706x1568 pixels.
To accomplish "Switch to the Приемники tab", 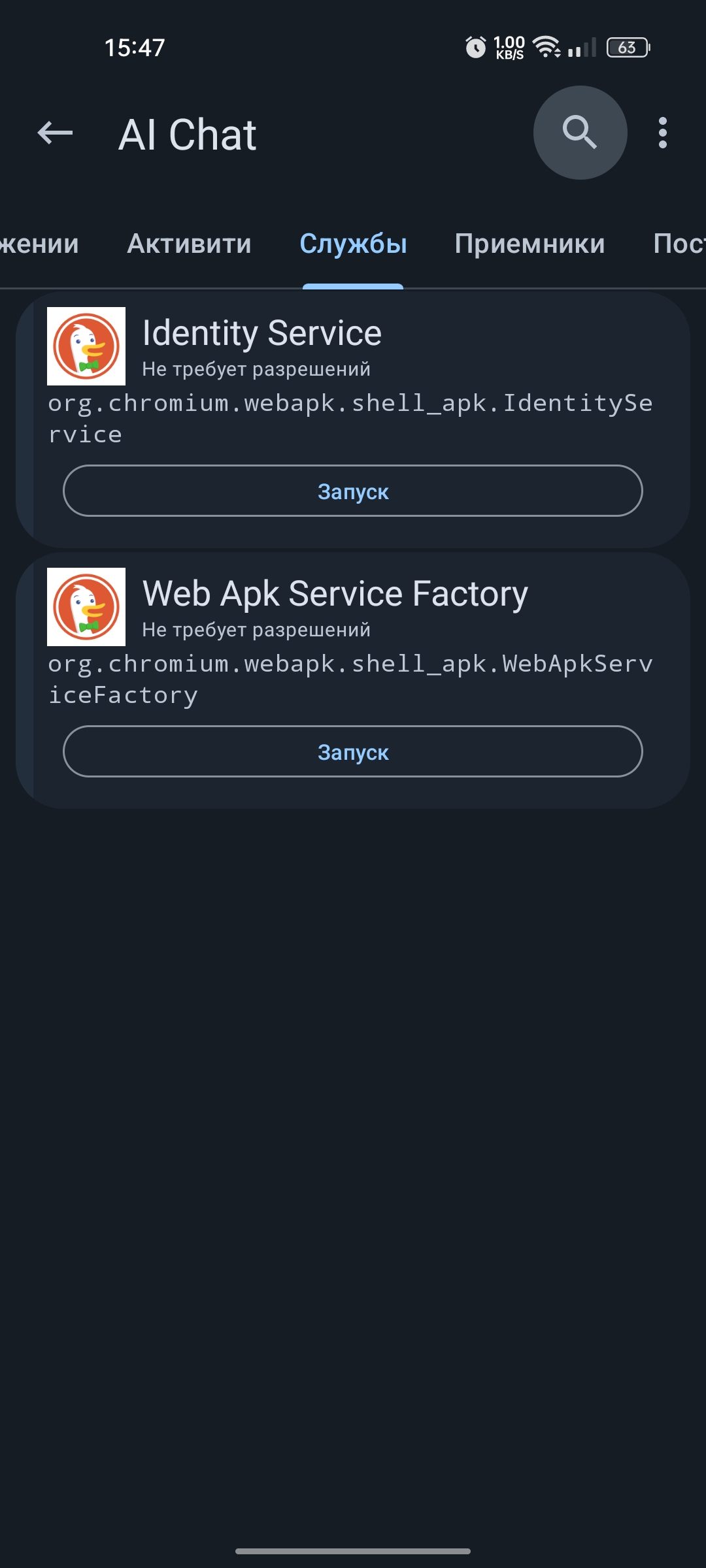I will tap(529, 244).
